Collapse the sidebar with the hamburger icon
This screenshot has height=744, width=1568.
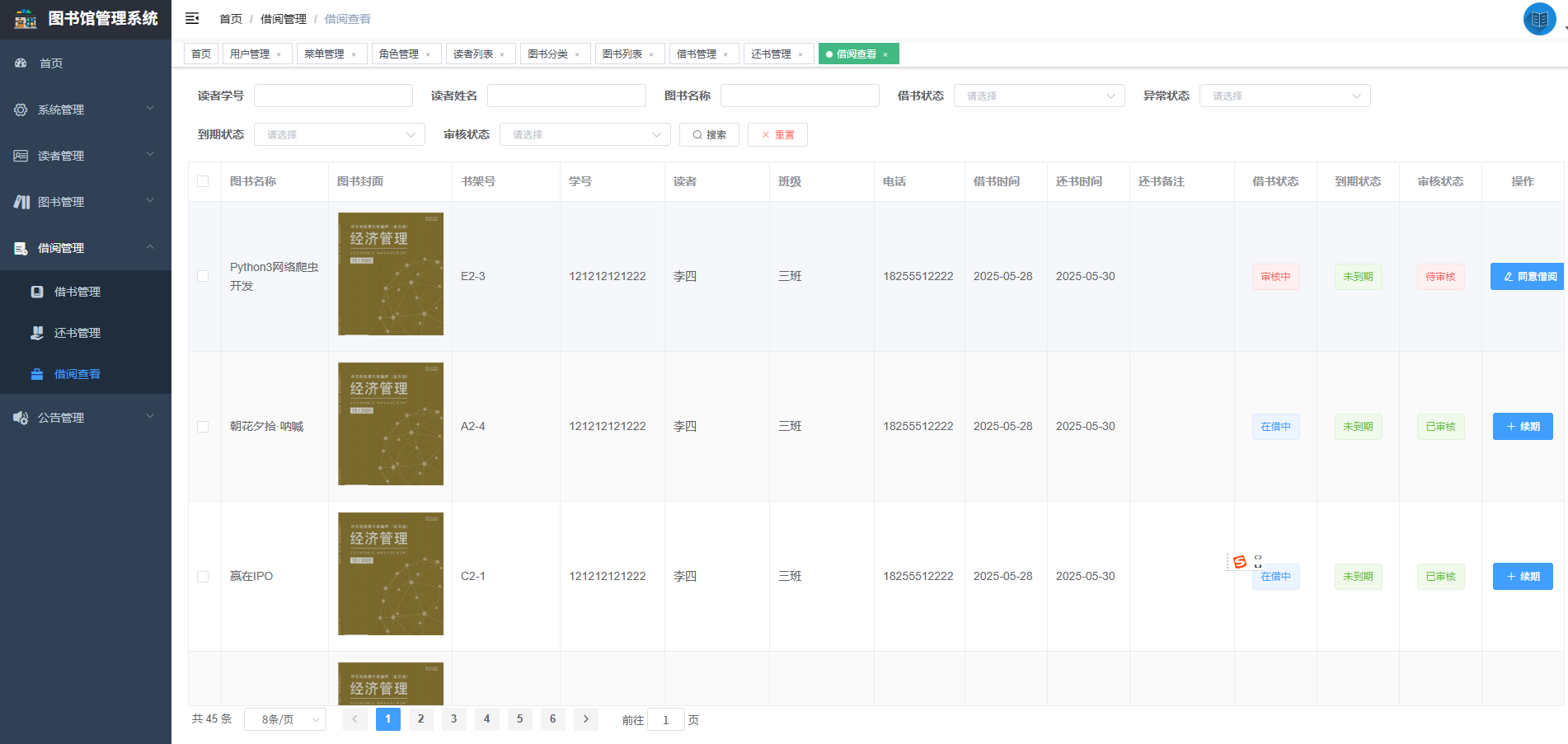tap(191, 18)
